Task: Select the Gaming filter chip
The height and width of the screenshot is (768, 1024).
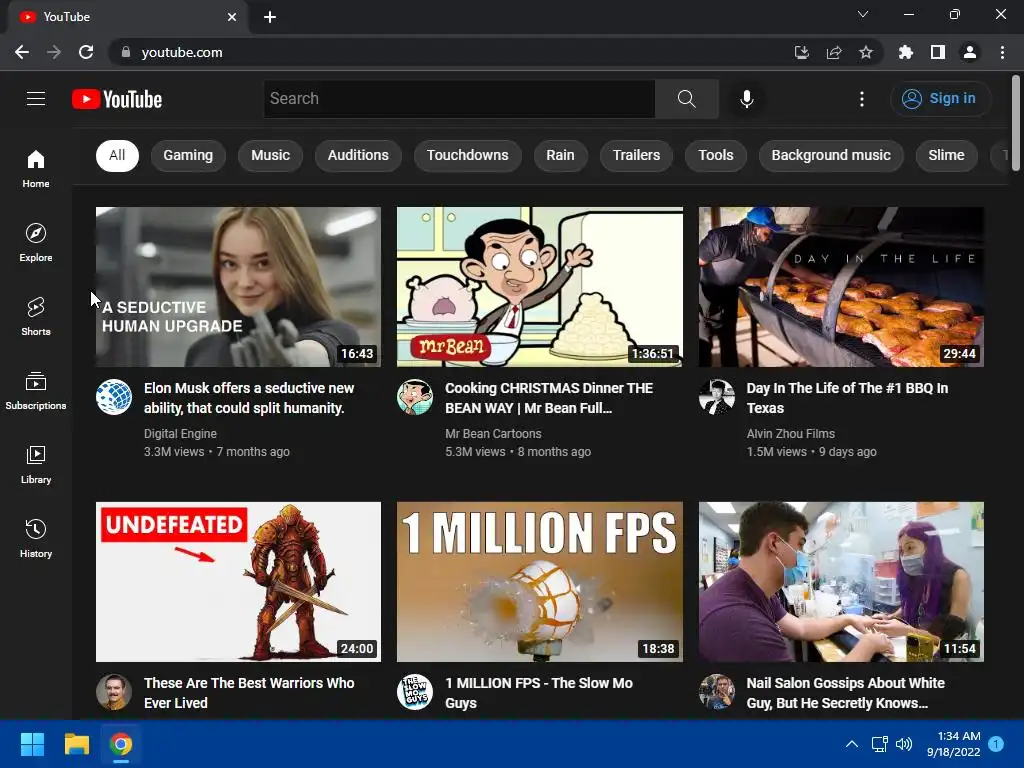Action: point(188,155)
